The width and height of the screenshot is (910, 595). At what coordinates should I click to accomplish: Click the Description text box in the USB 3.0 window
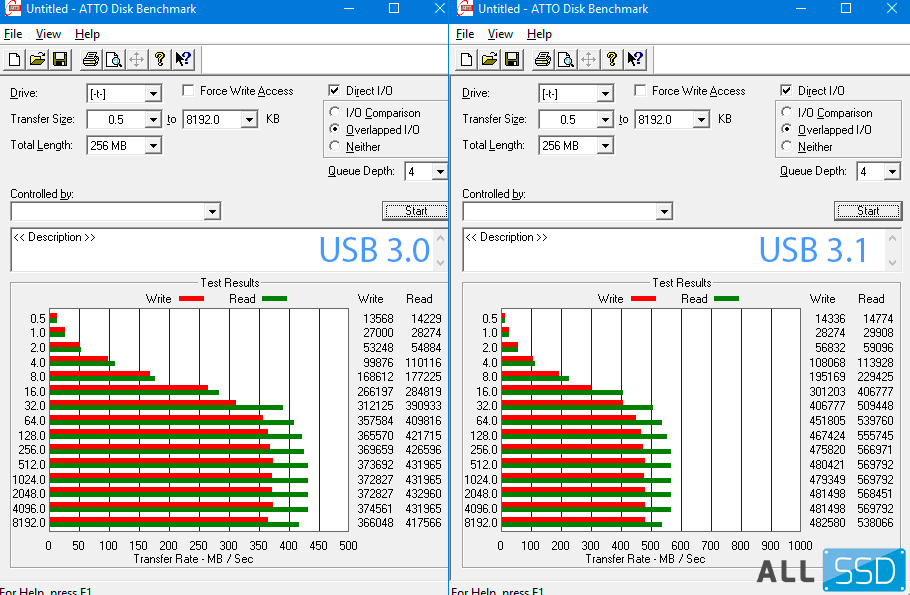point(160,250)
